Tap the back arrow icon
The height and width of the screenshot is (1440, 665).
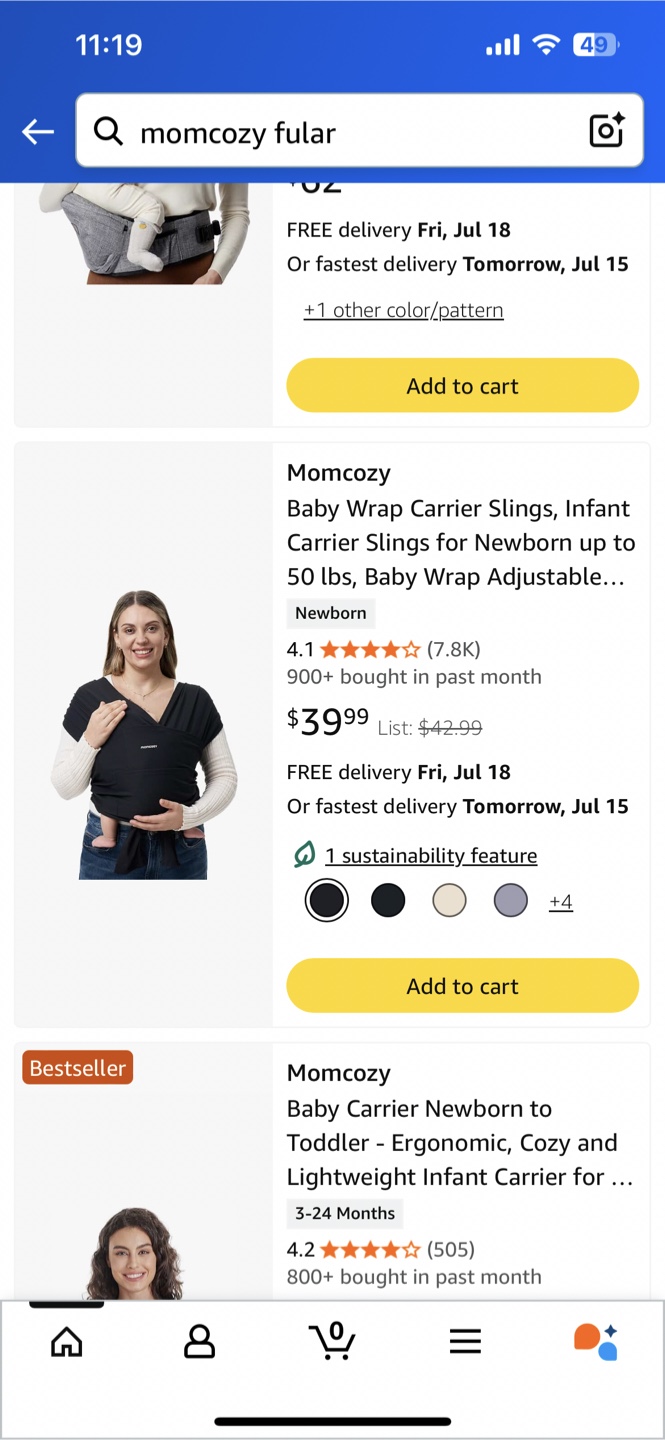[x=38, y=131]
